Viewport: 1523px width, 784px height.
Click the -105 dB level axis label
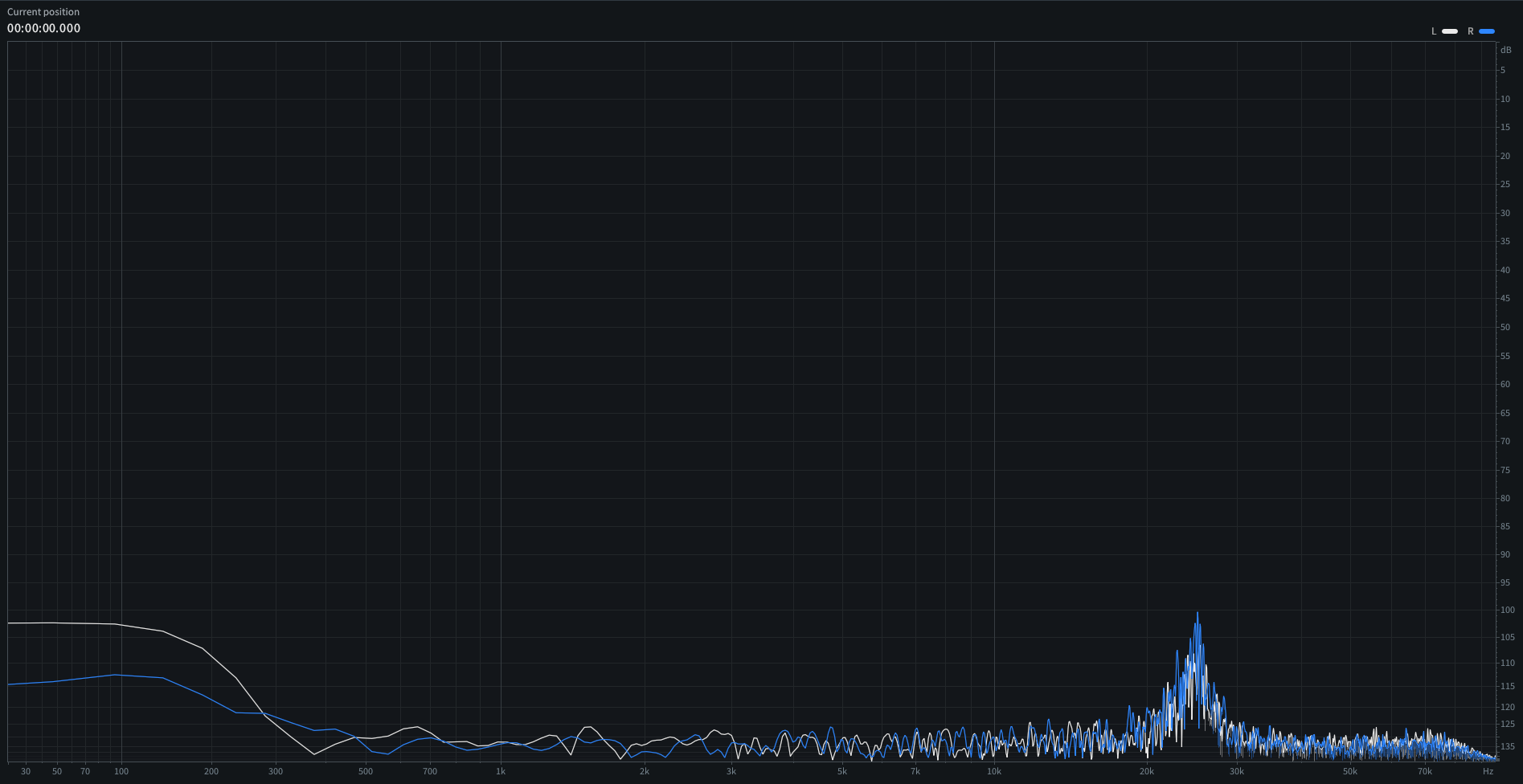(x=1507, y=637)
